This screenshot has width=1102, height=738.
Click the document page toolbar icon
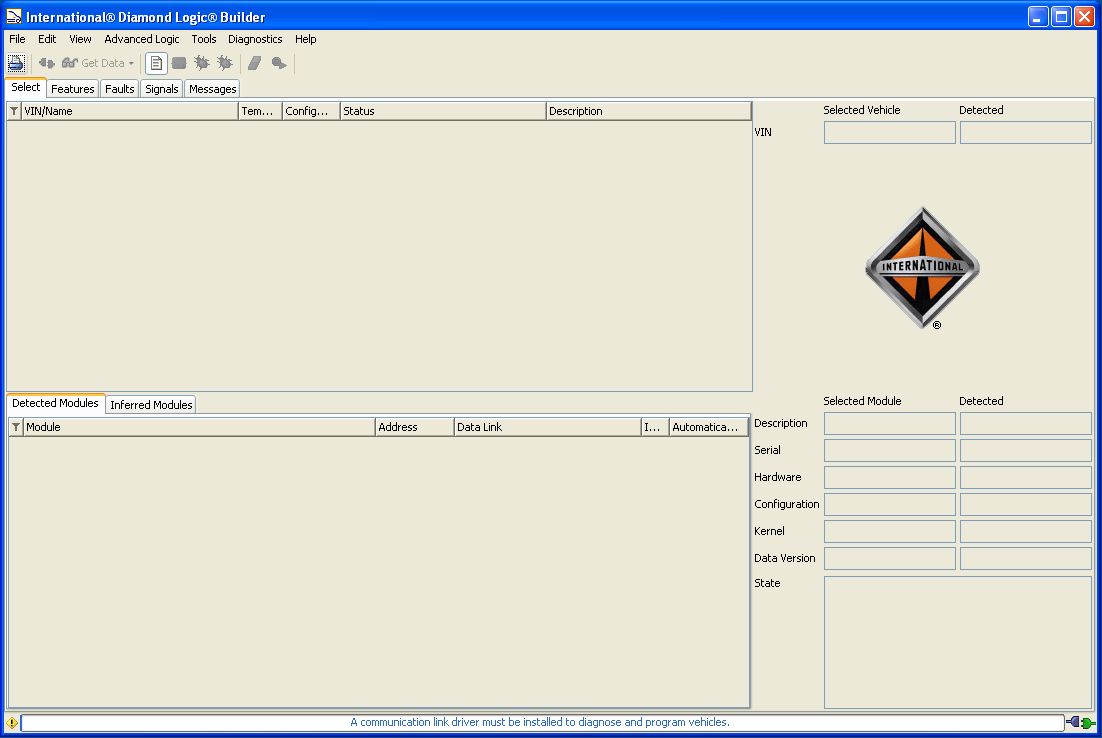156,63
